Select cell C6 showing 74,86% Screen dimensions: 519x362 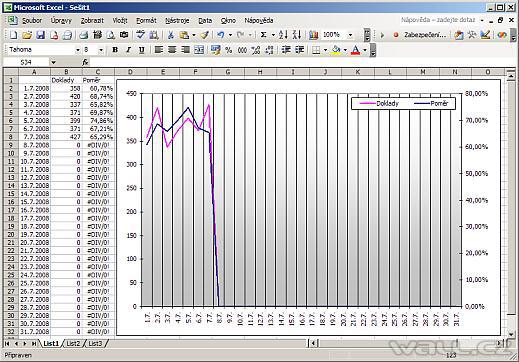point(98,121)
